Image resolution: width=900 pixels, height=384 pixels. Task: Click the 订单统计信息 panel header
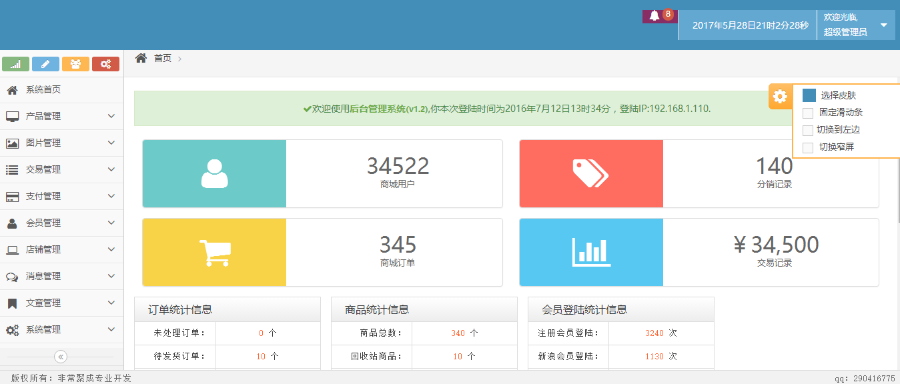tap(227, 309)
